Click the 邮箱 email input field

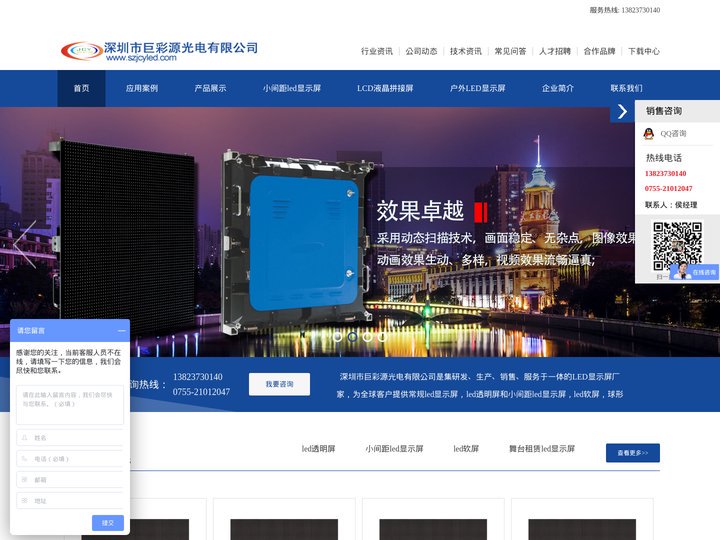pyautogui.click(x=70, y=480)
